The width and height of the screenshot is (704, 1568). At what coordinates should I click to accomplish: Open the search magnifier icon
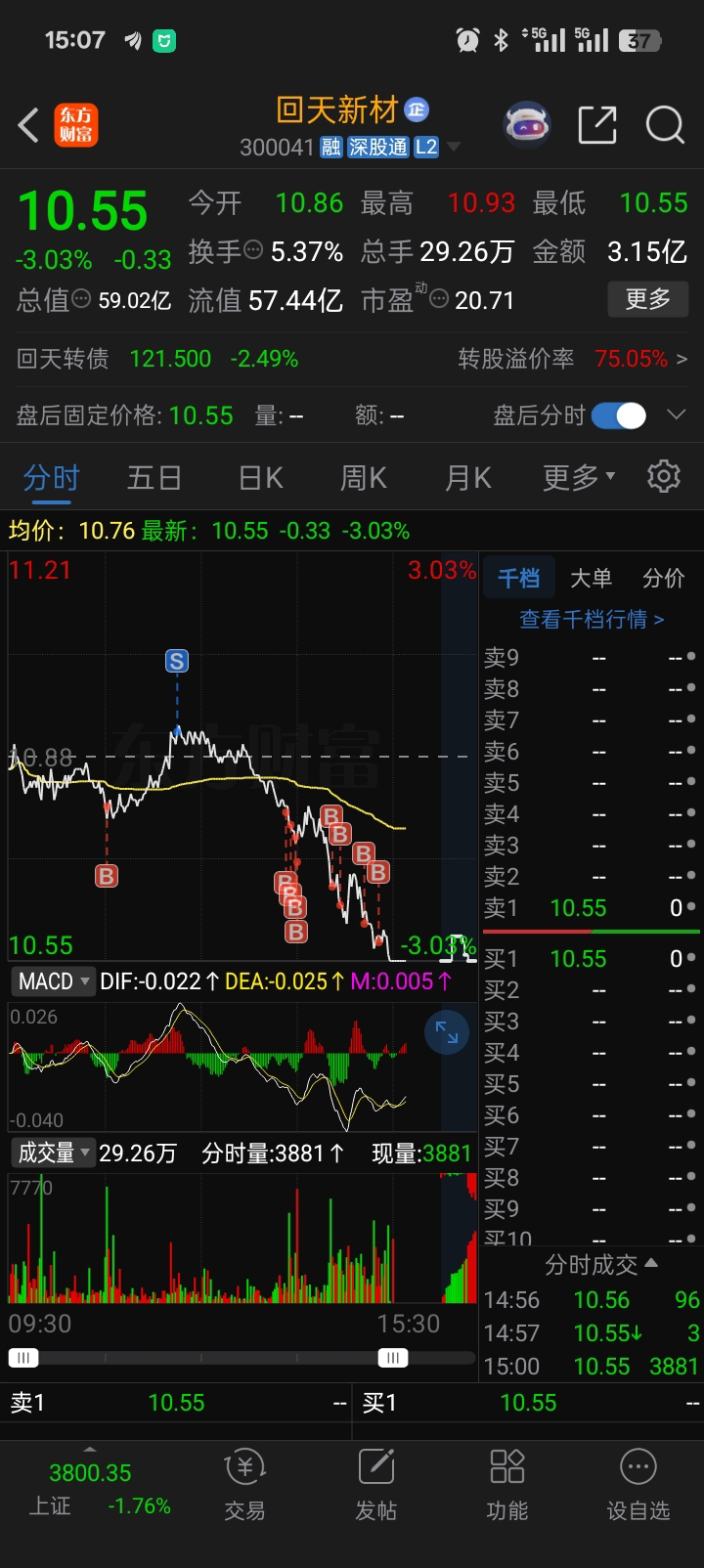click(x=665, y=125)
